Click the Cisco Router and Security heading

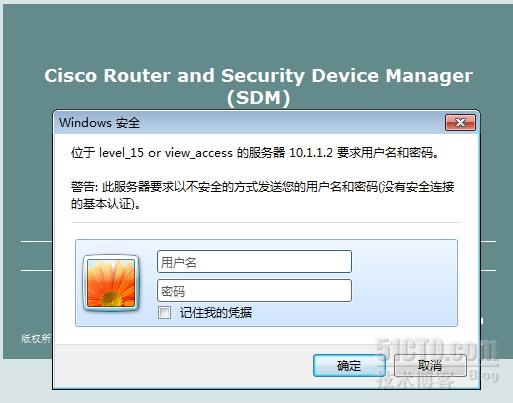(258, 75)
